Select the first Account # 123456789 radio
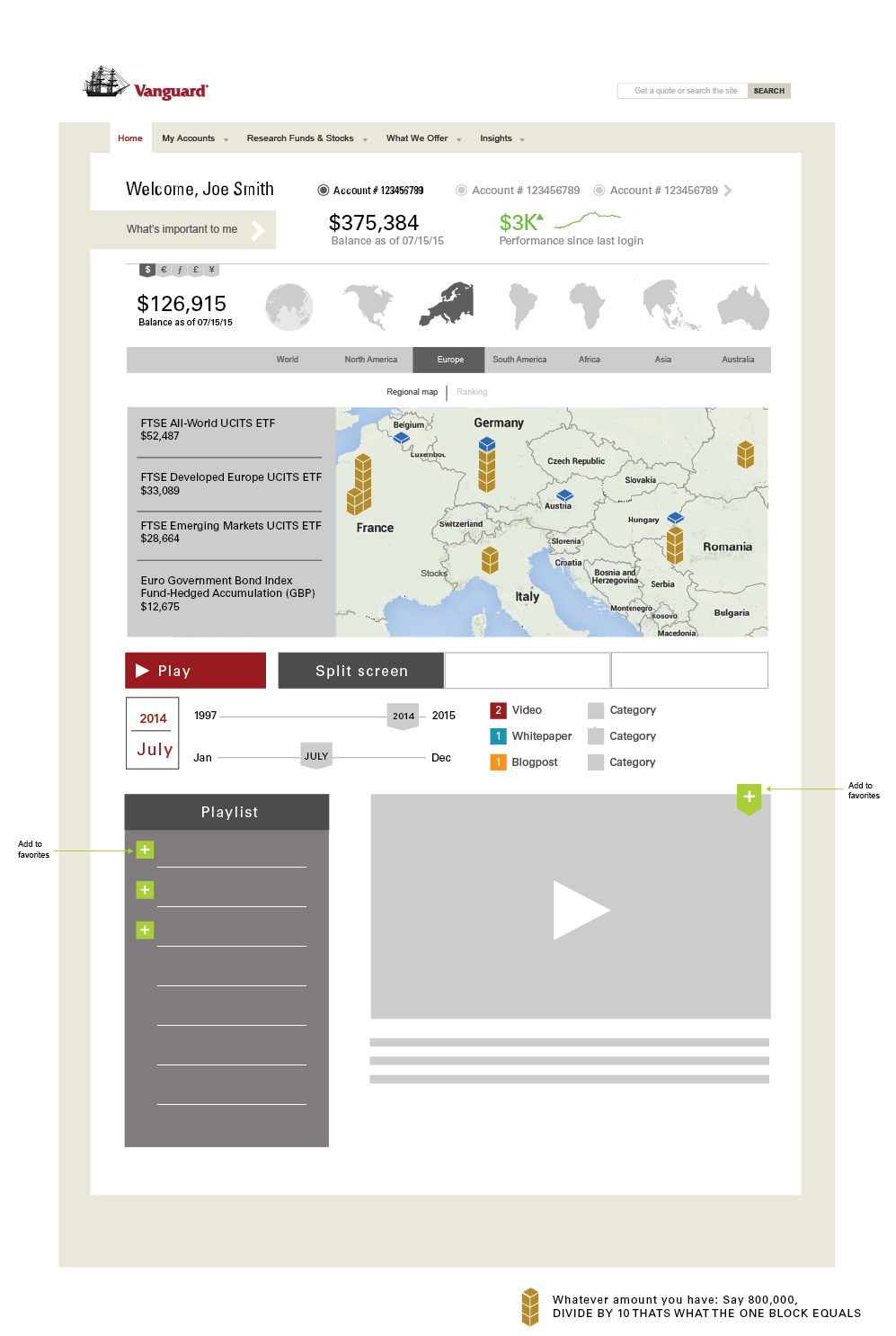 coord(324,191)
